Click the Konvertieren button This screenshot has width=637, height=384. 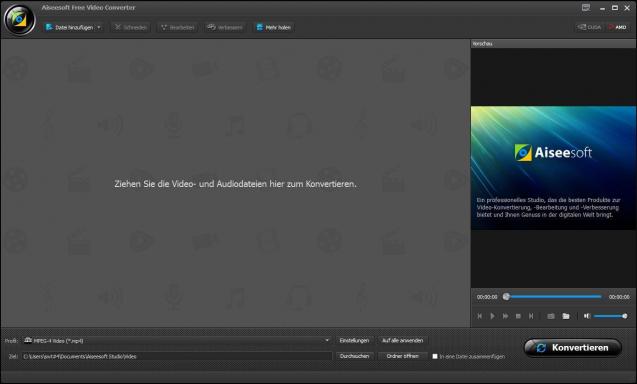click(573, 348)
